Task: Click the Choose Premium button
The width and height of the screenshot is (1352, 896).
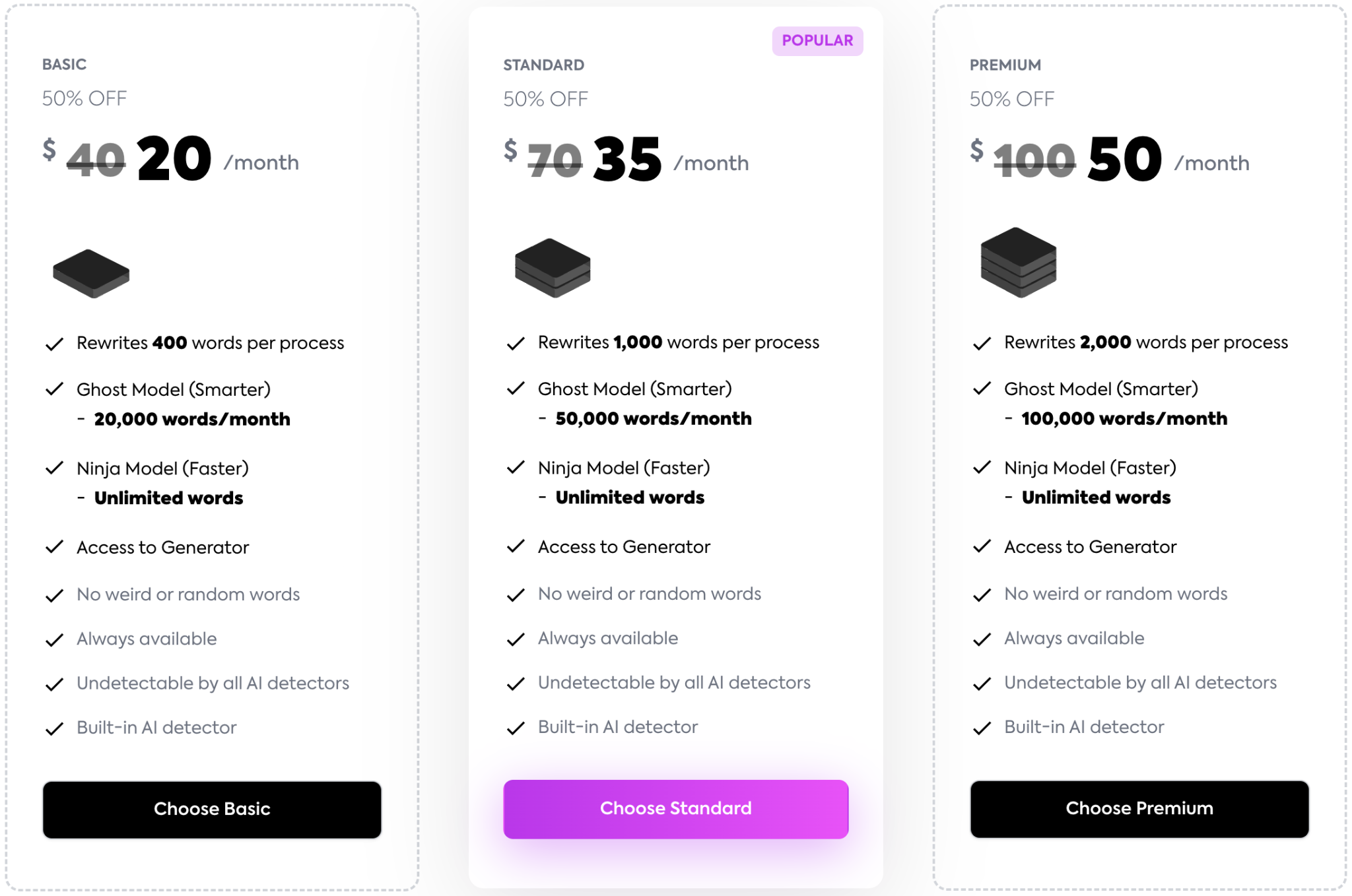Action: click(x=1139, y=809)
